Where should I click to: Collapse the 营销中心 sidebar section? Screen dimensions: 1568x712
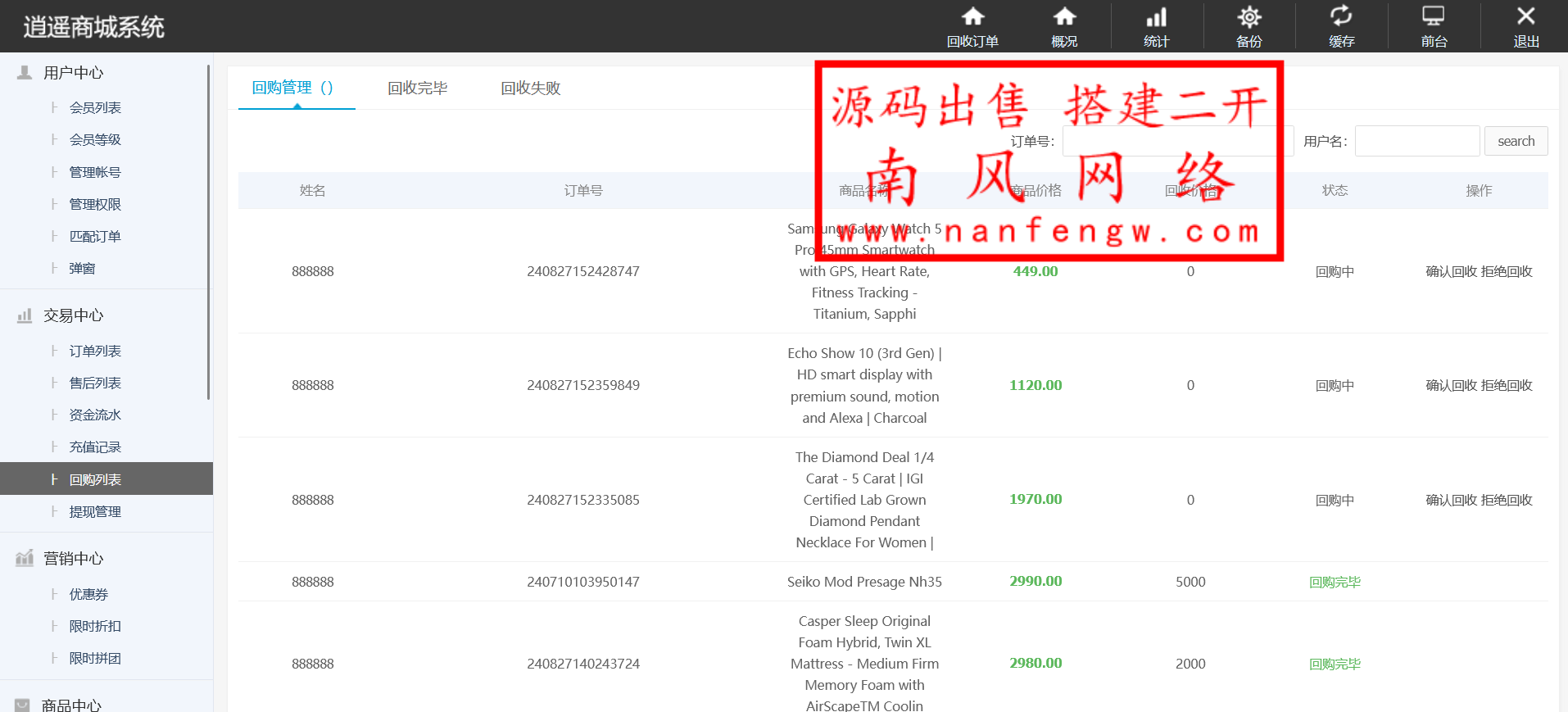pyautogui.click(x=74, y=559)
